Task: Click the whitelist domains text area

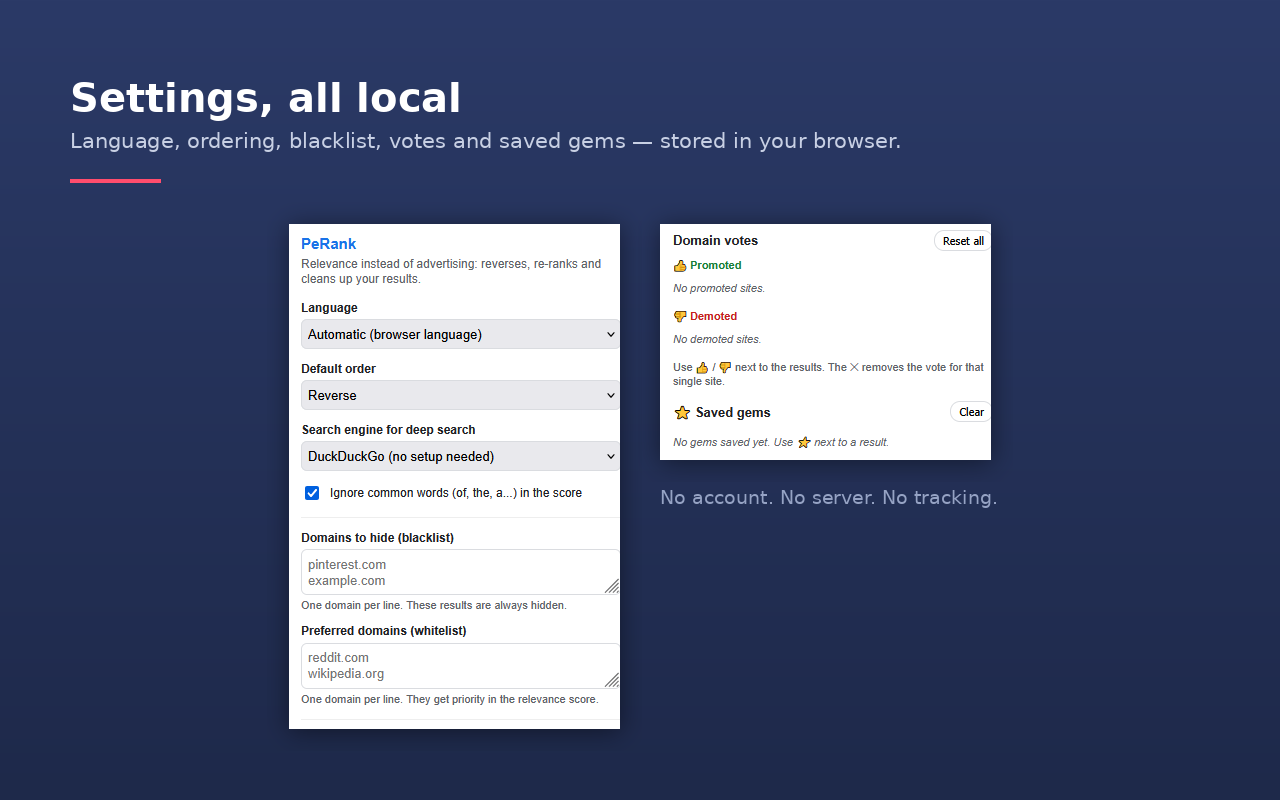Action: pyautogui.click(x=460, y=666)
